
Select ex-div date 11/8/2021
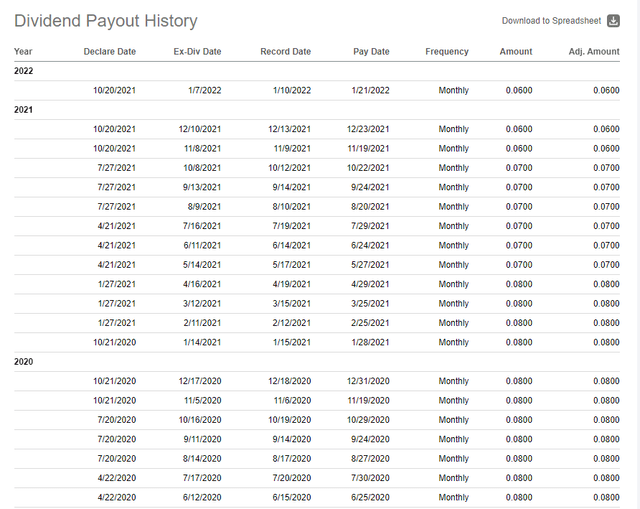point(202,149)
